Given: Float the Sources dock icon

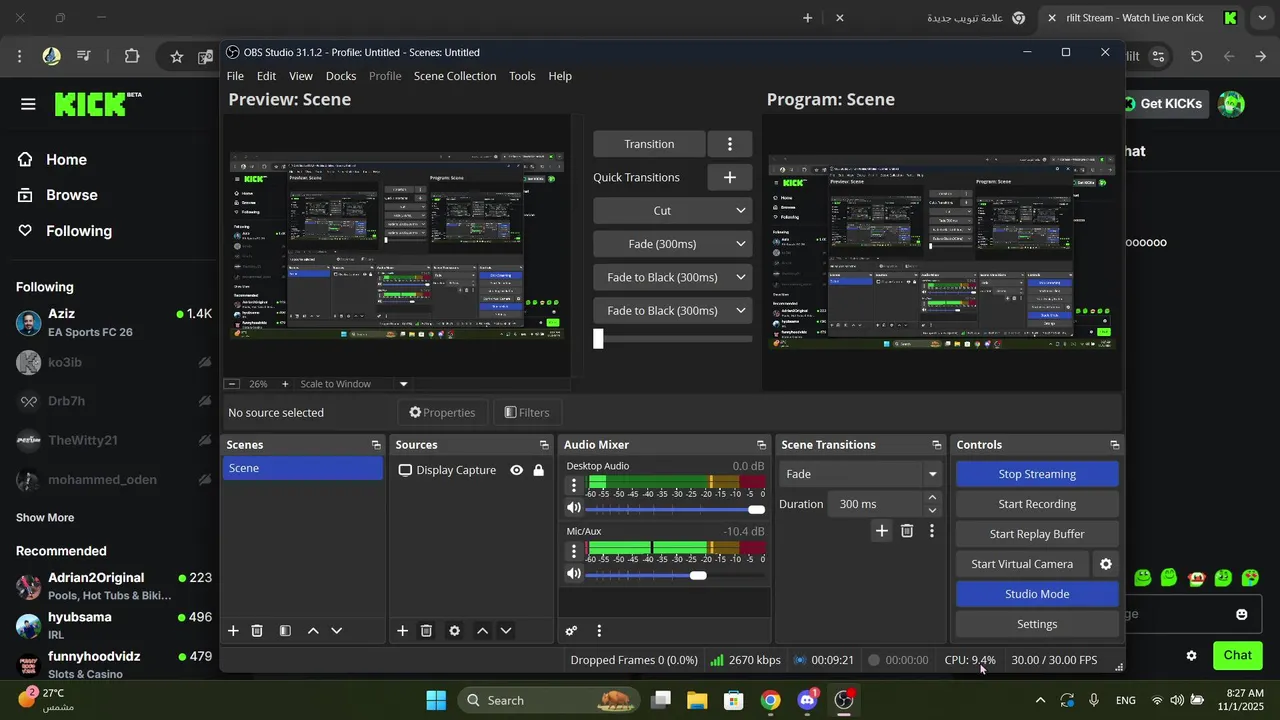Looking at the screenshot, I should click(x=544, y=445).
